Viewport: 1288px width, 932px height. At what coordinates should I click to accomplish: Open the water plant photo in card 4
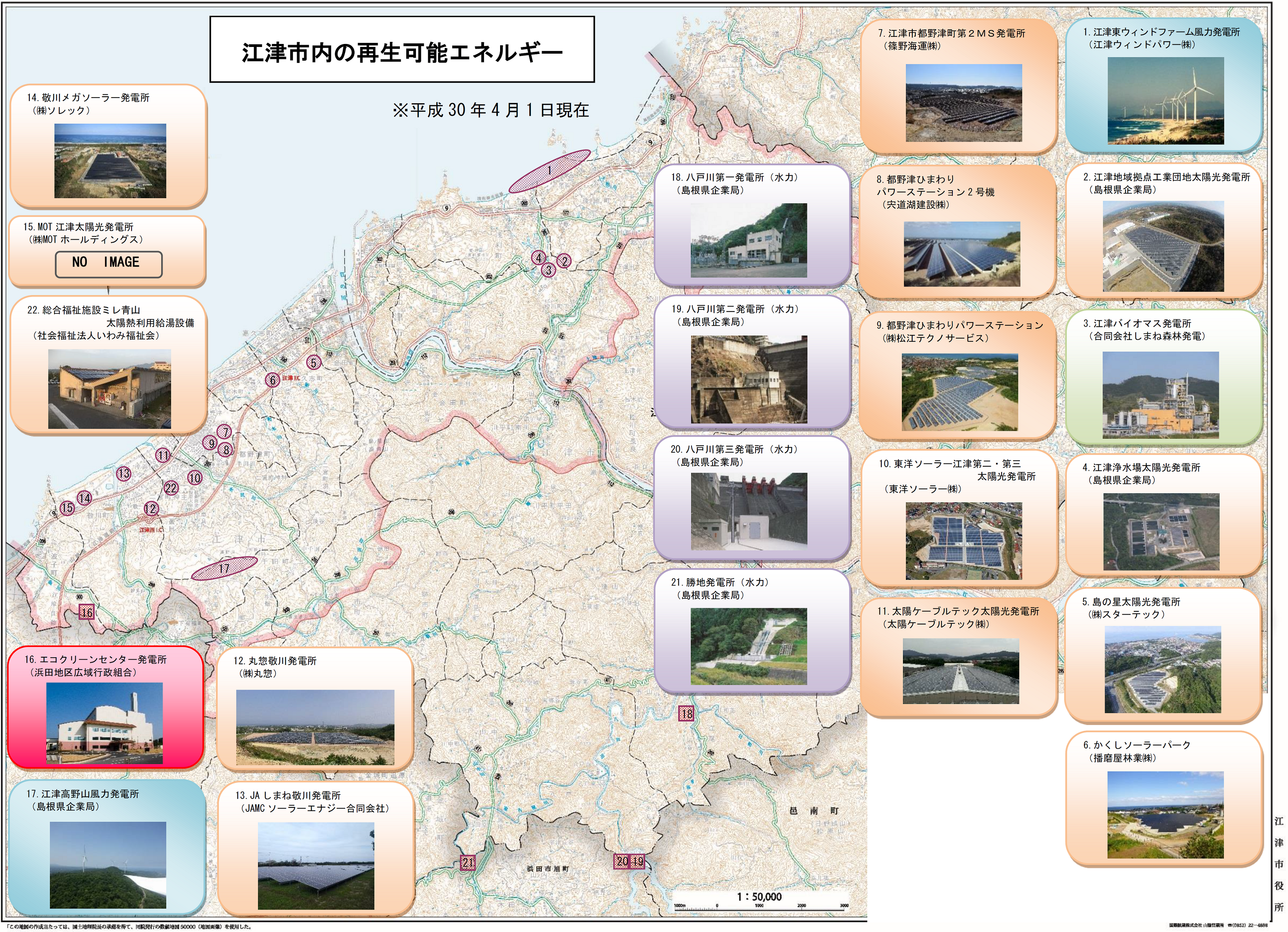point(1161,532)
